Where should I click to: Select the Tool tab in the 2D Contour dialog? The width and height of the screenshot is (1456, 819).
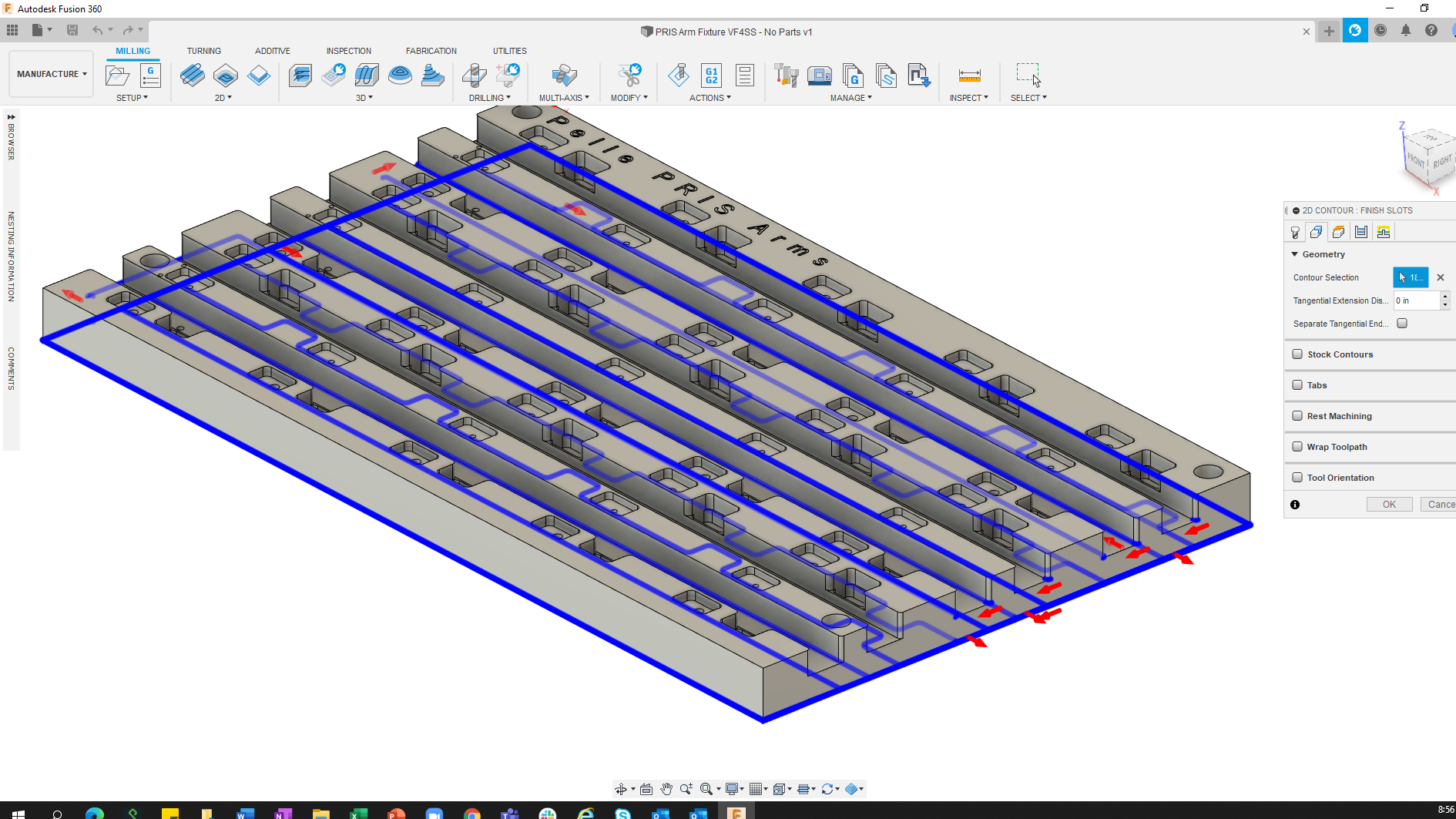[1295, 231]
